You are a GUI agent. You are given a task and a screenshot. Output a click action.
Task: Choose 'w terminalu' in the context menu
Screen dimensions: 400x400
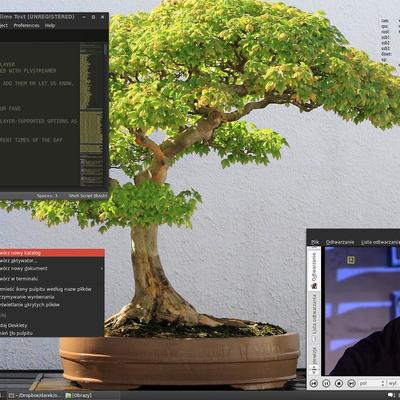point(52,279)
